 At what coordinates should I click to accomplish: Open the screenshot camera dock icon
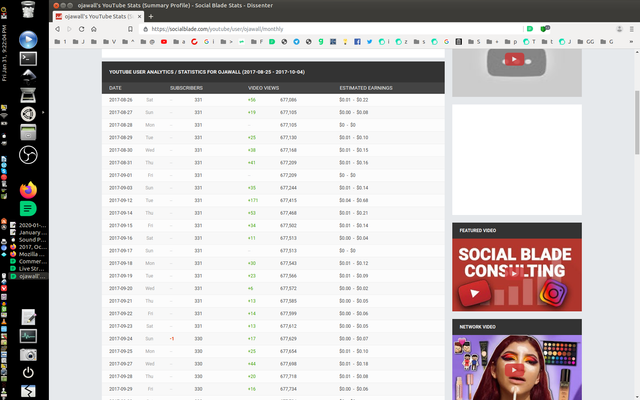click(28, 355)
